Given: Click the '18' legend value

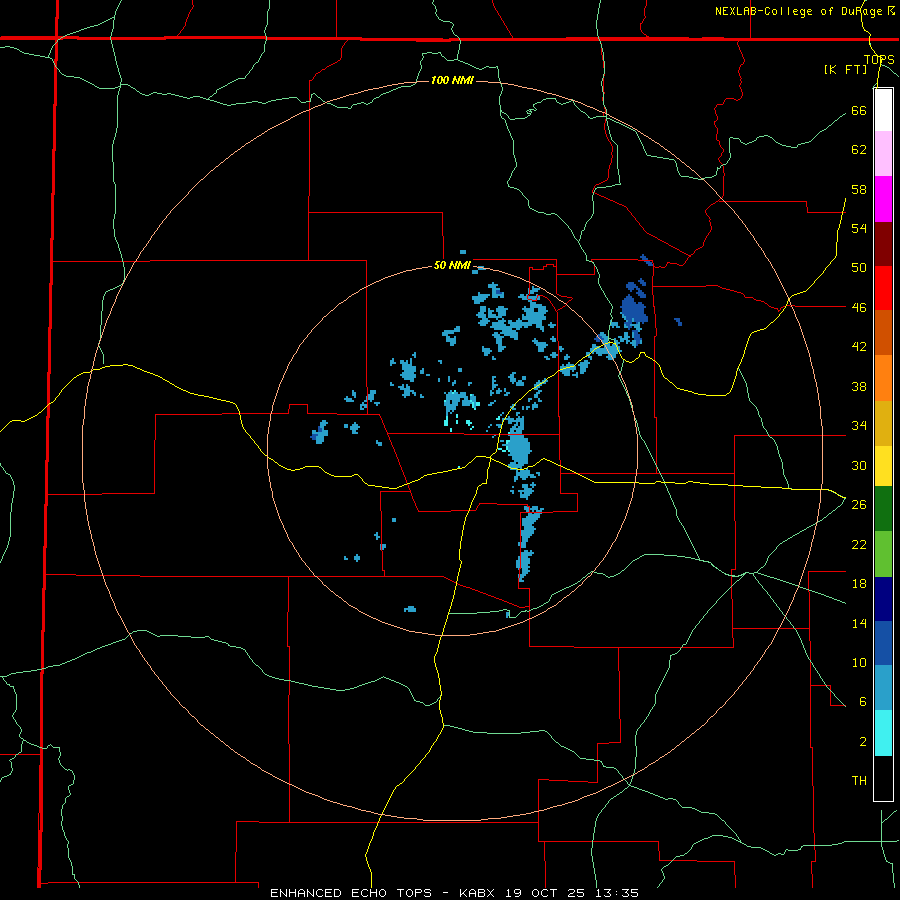Looking at the screenshot, I should coord(859,584).
